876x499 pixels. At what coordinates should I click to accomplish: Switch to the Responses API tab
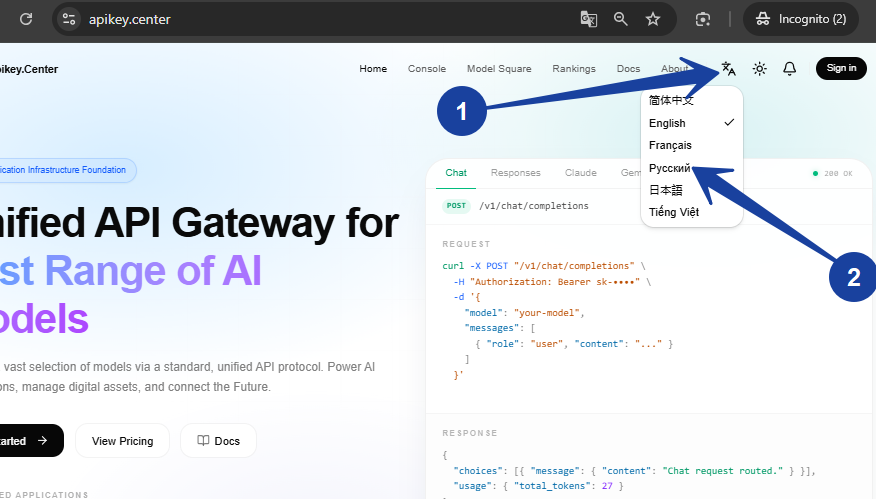(516, 173)
